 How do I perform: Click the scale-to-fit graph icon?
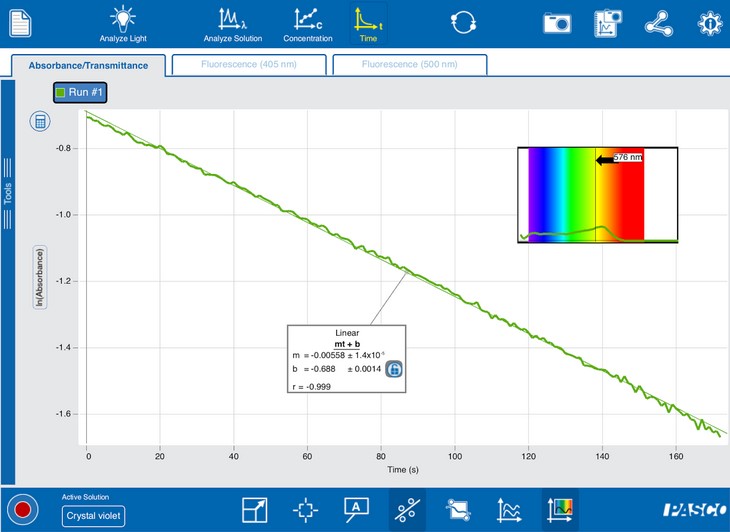[x=255, y=510]
